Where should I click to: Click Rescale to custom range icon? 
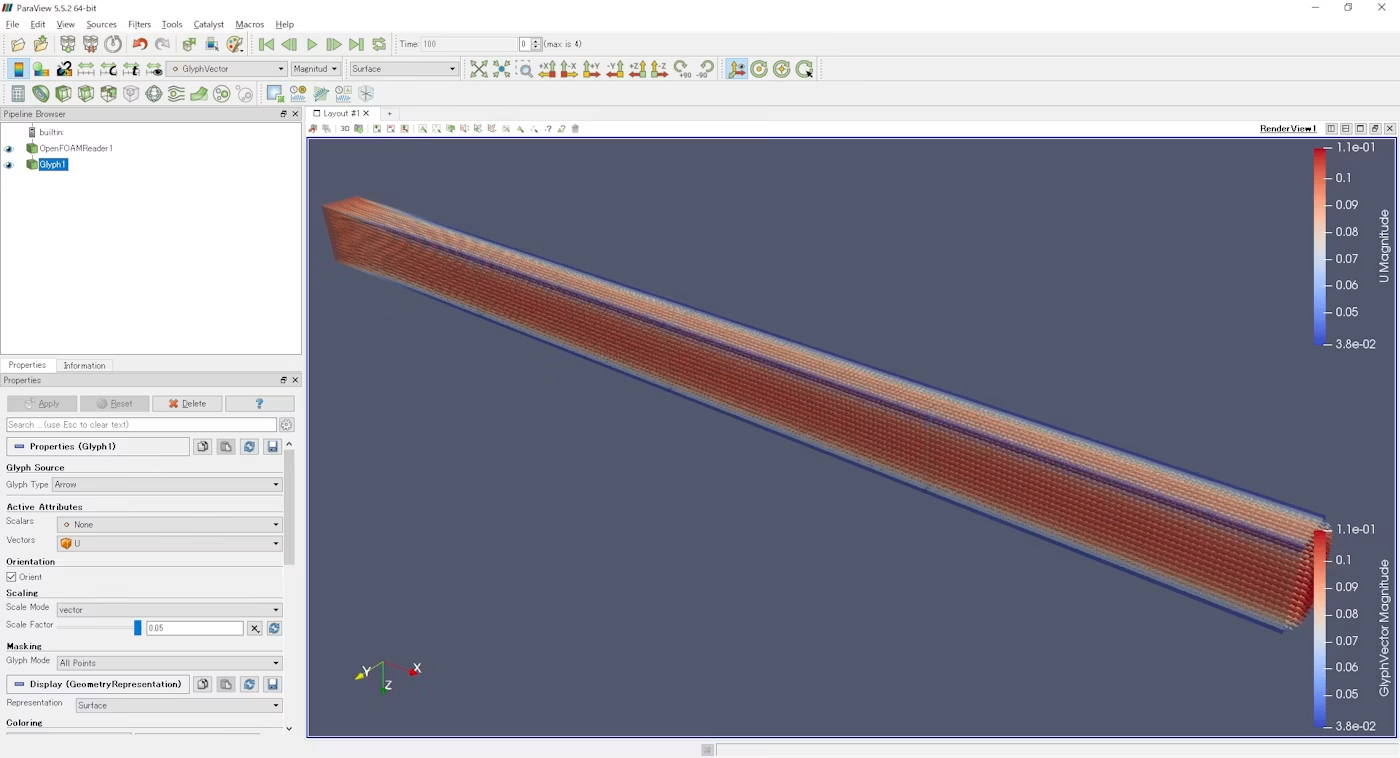pos(108,69)
